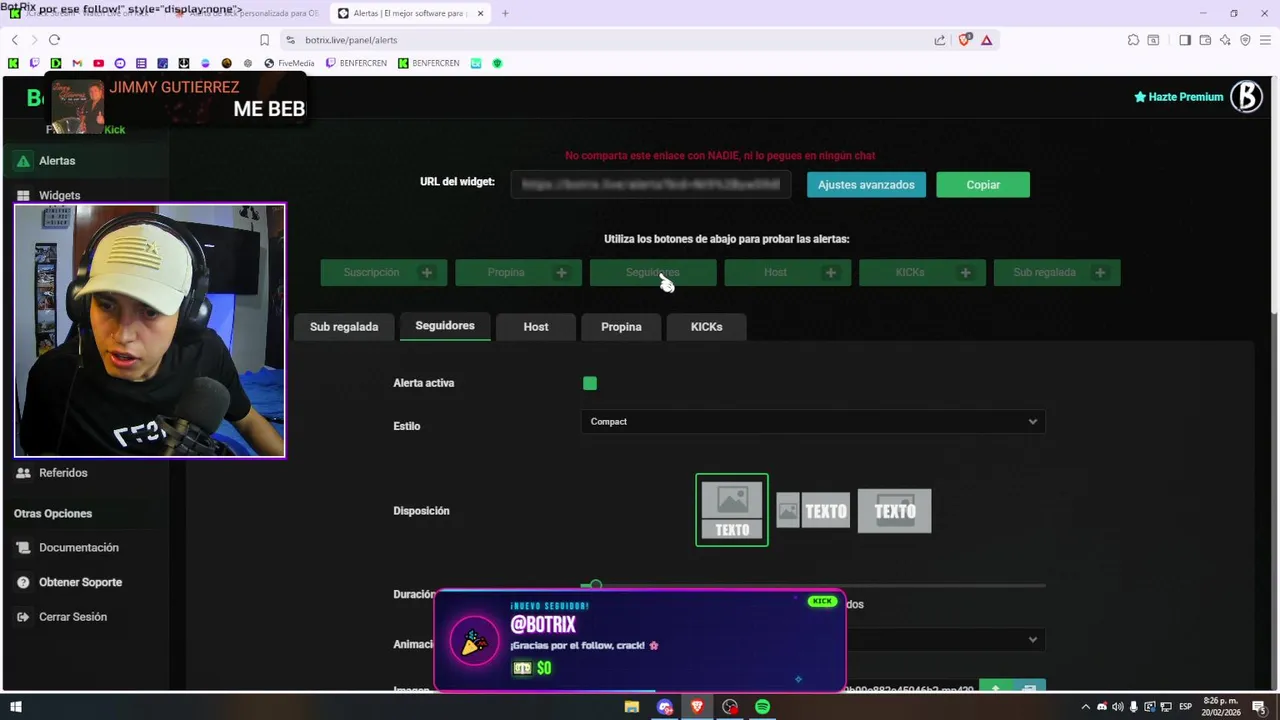Open the browser hamburger menu
The image size is (1280, 720).
point(1265,40)
